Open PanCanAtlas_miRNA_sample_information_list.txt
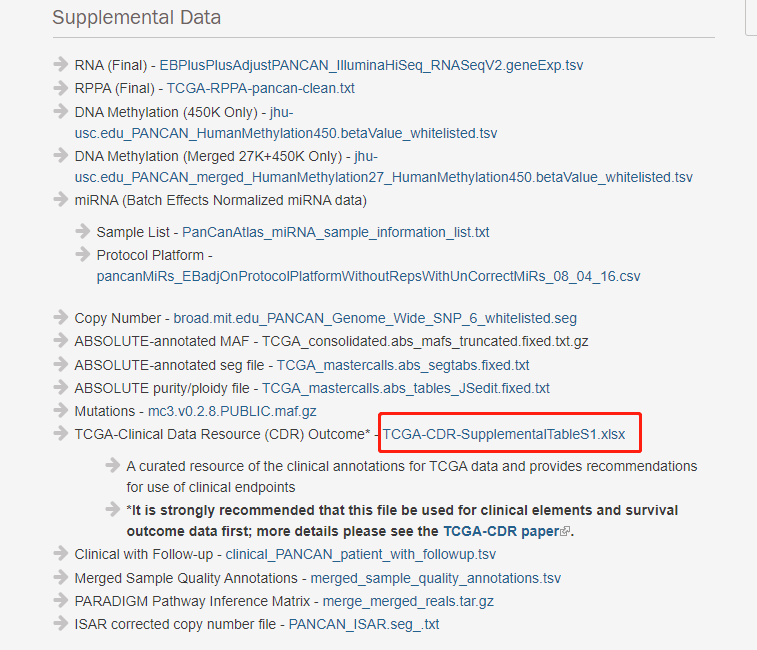Screen dimensions: 757x650 (335, 232)
